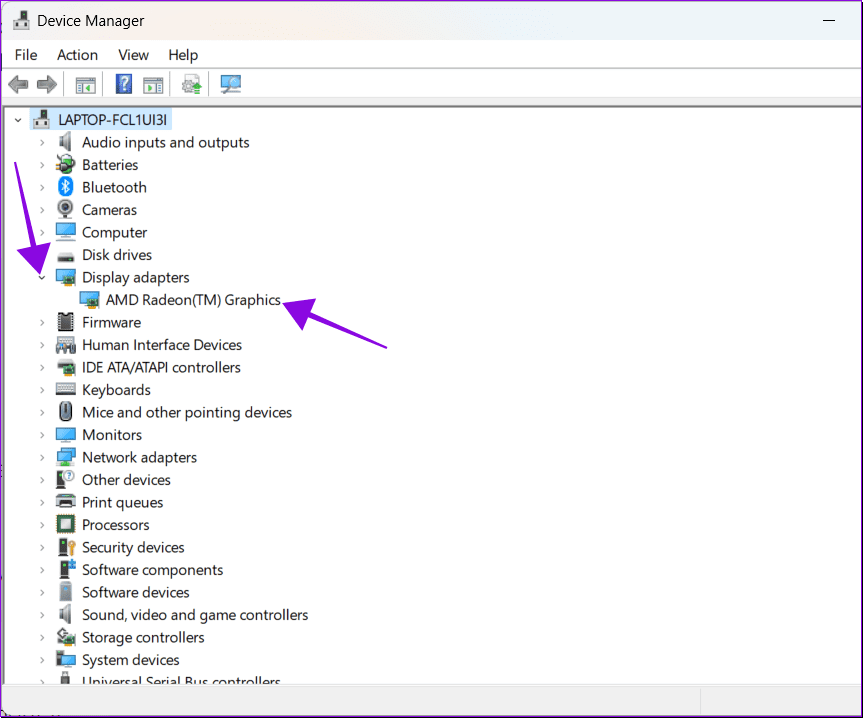This screenshot has height=718, width=863.
Task: Expand the Processors category
Action: (x=42, y=525)
